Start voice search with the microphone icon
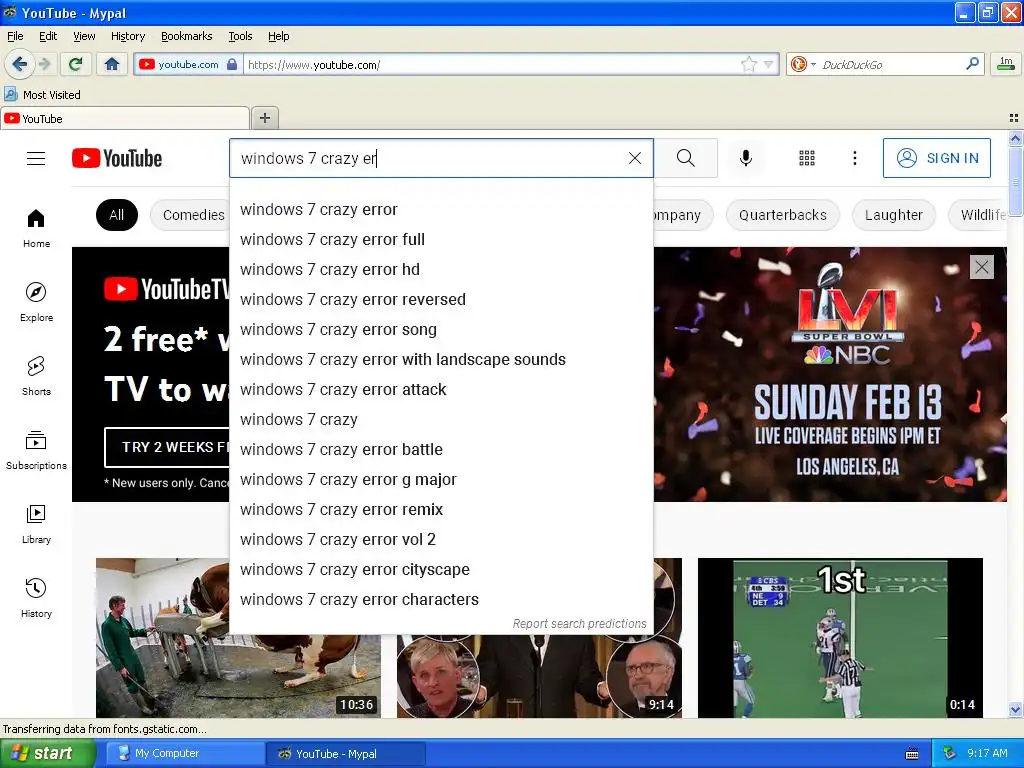Screen dimensions: 1024x768 [746, 158]
